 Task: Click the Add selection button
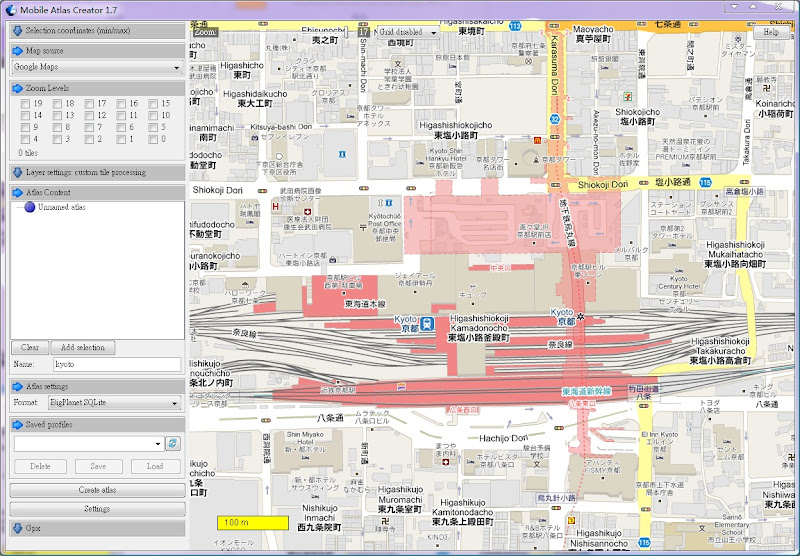(x=83, y=347)
